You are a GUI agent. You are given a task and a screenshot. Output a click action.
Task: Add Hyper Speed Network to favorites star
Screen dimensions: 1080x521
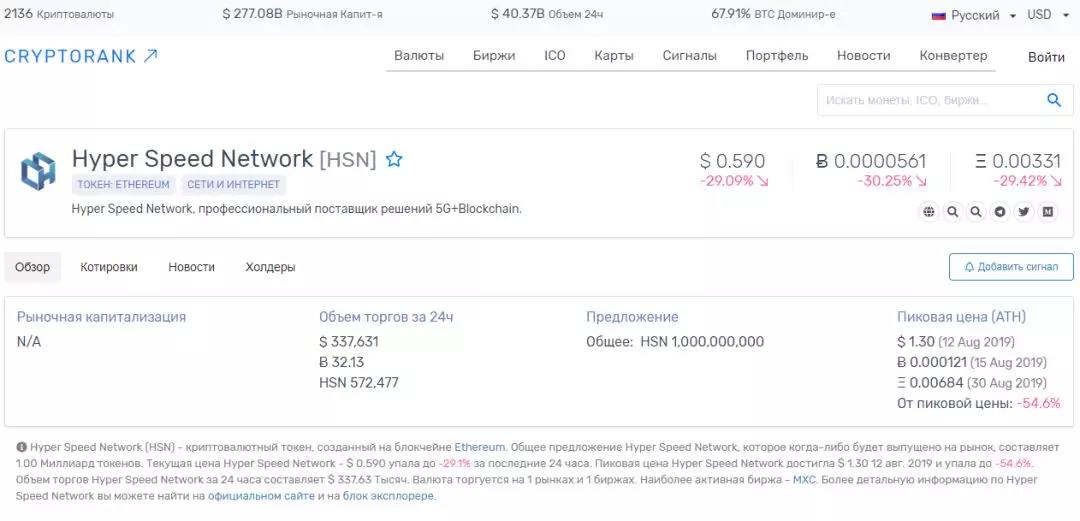click(394, 160)
